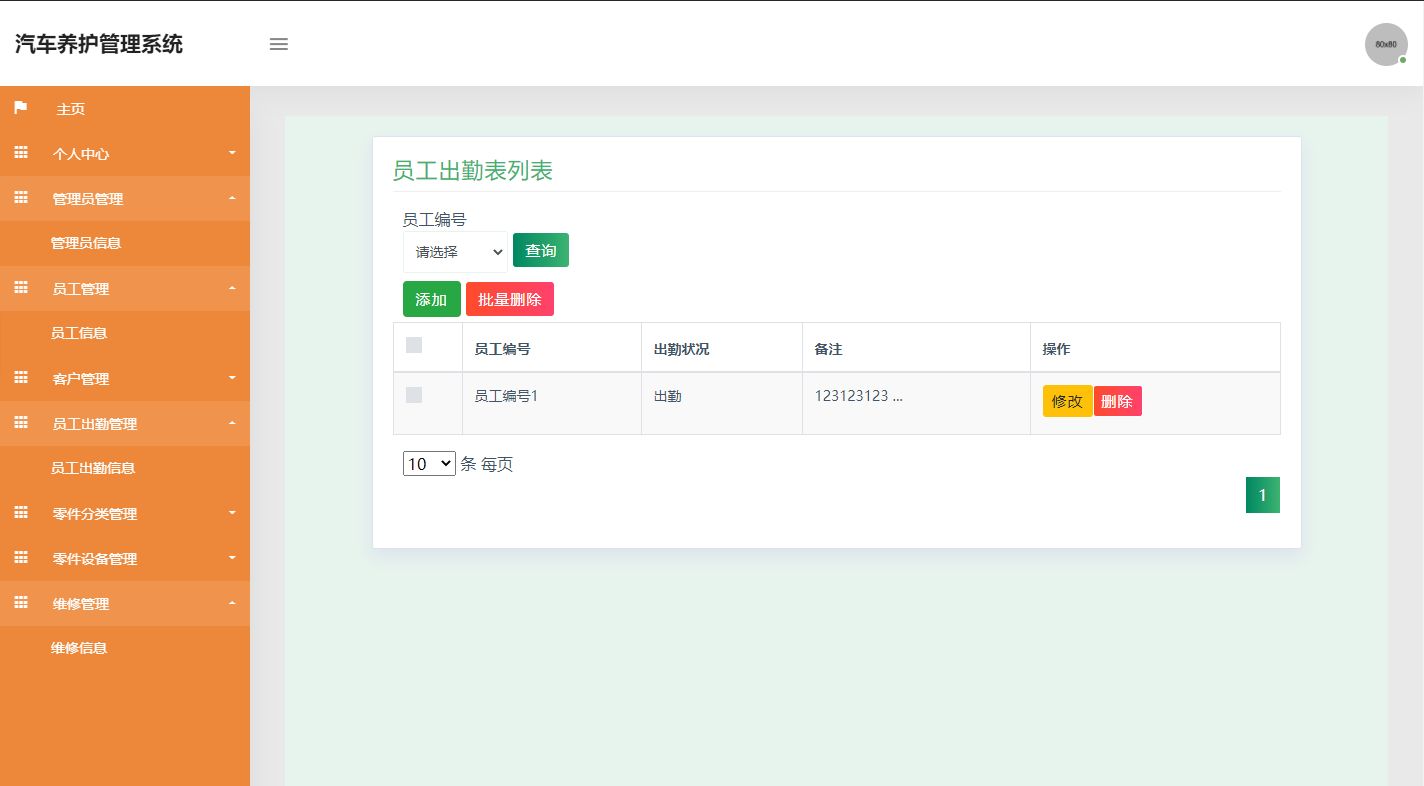Click the 查询 search button

541,250
